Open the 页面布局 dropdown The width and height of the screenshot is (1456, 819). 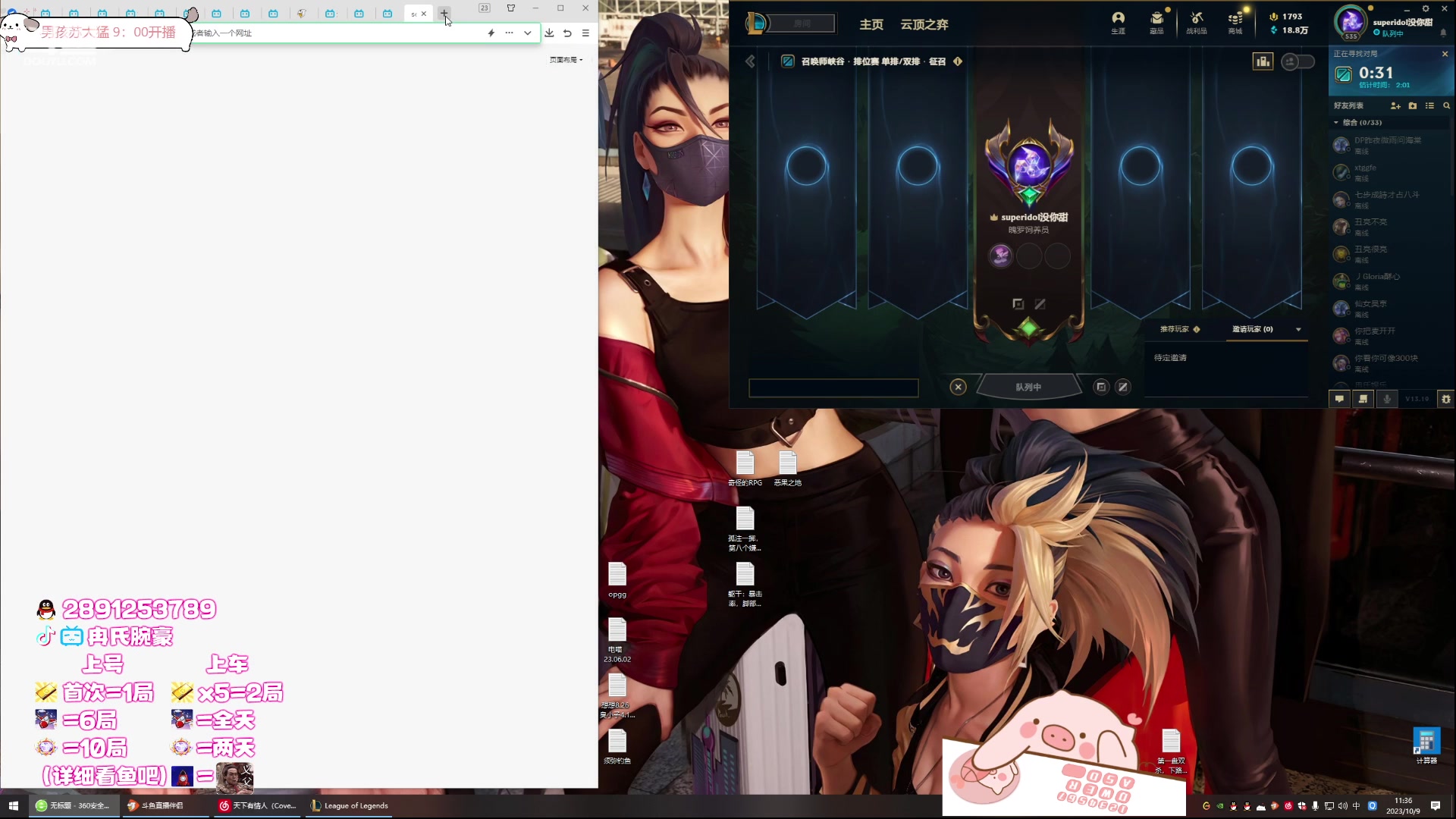[566, 59]
